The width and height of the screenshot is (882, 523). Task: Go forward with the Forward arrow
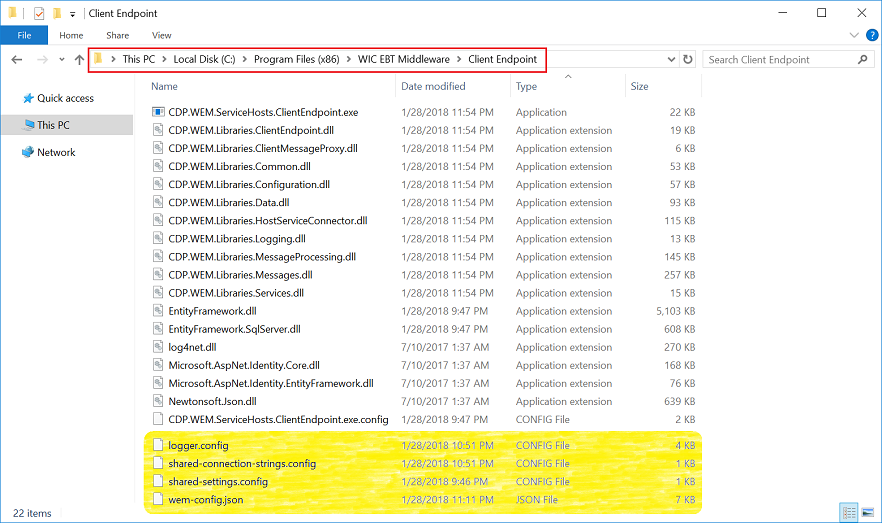42,60
